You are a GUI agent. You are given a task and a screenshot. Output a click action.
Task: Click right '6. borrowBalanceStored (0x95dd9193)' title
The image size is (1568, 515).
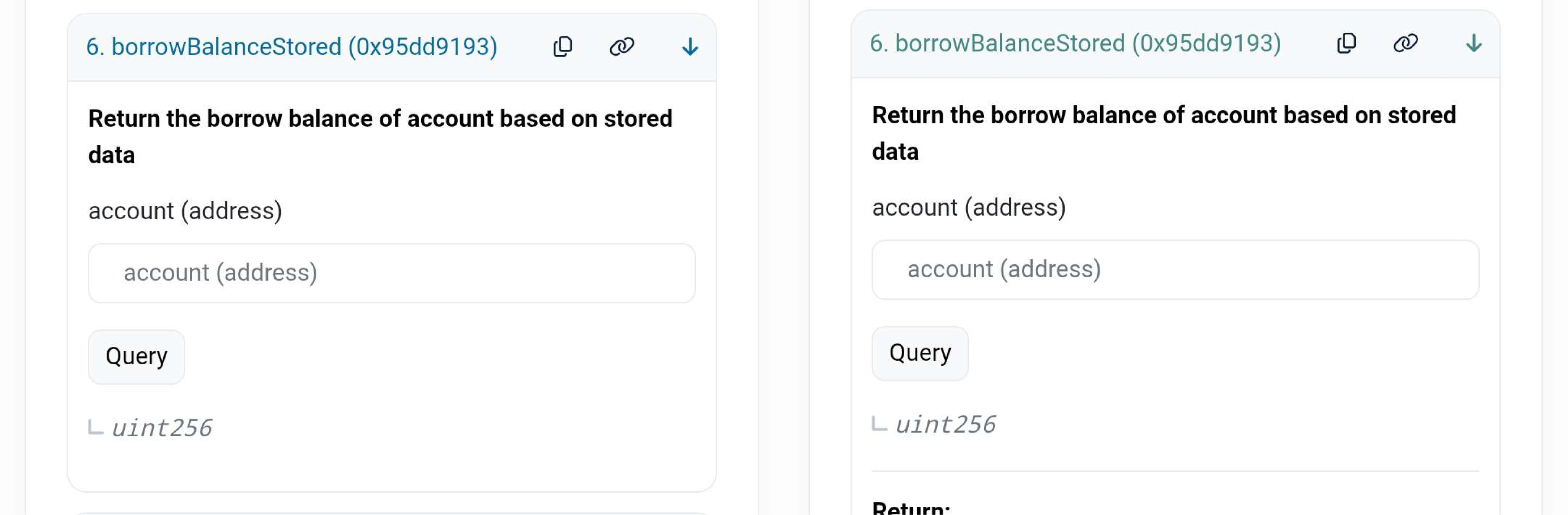1075,43
